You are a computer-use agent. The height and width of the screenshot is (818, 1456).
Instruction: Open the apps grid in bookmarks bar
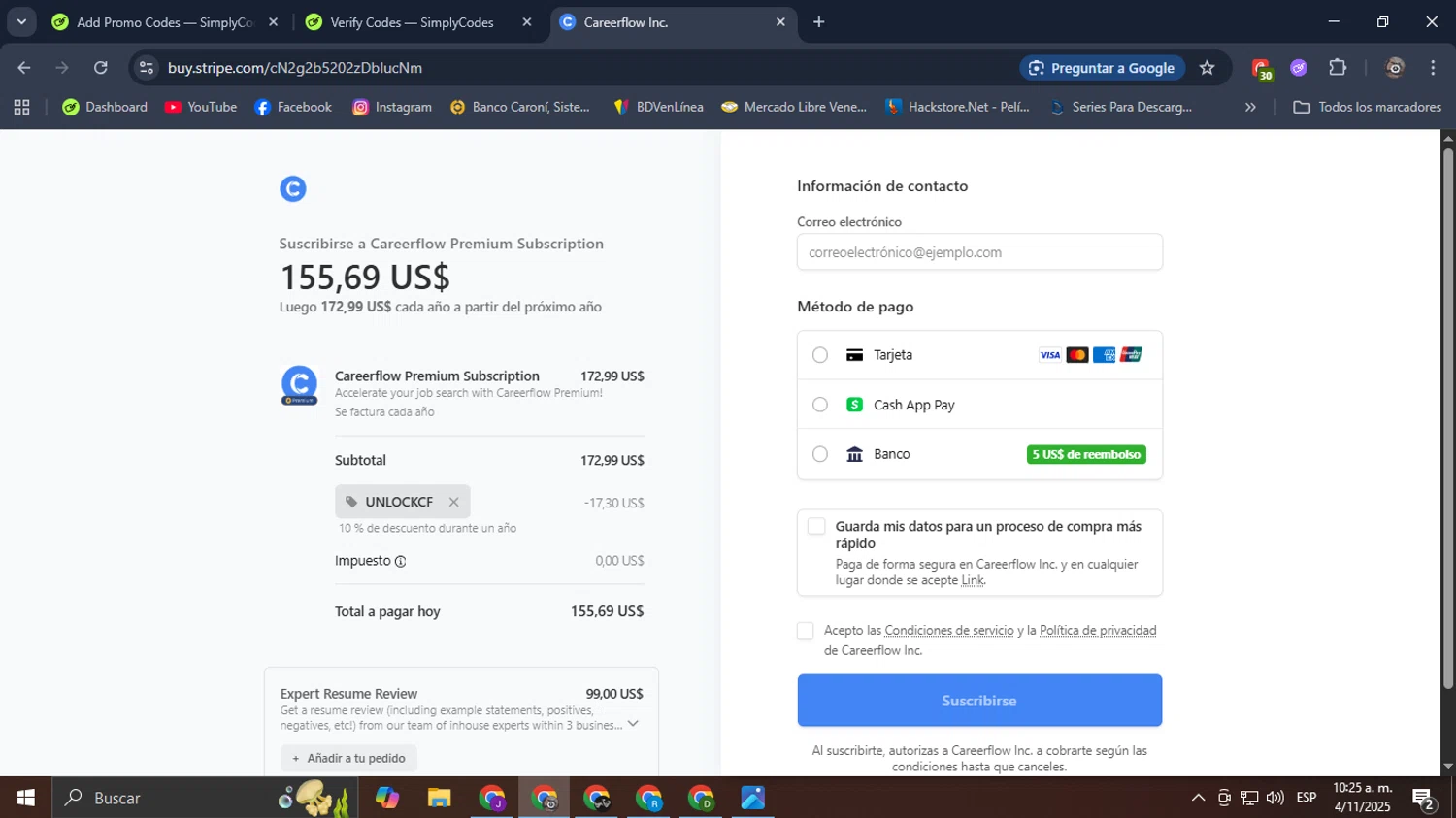click(x=21, y=107)
